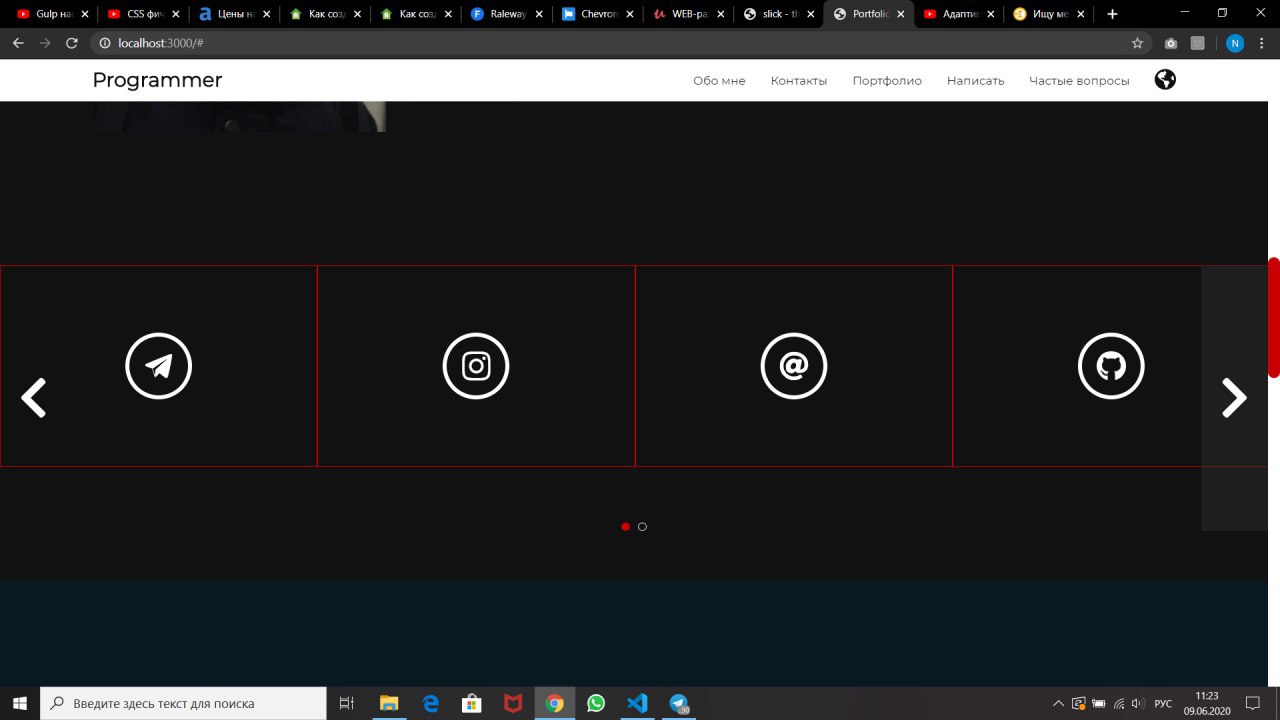Image resolution: width=1280 pixels, height=720 pixels.
Task: Open Visual Studio Code from the taskbar
Action: (x=637, y=703)
